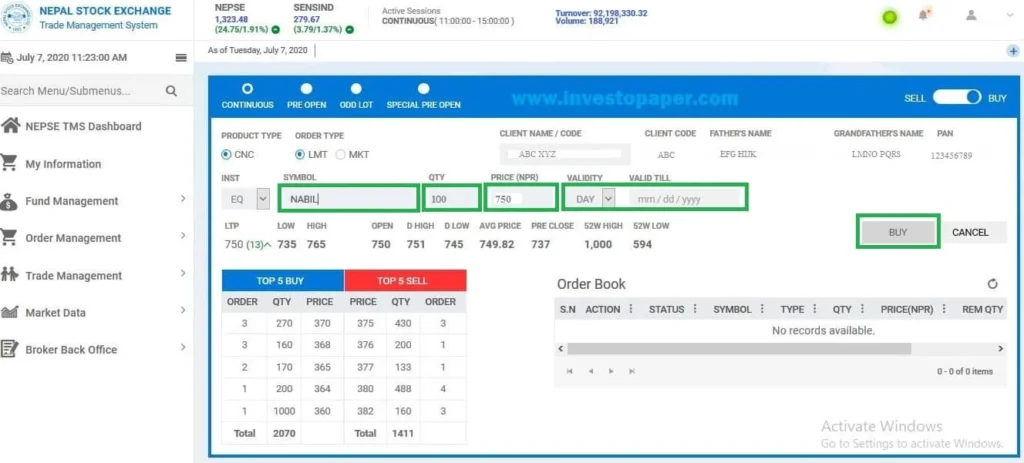Go to last page of Order Book
The height and width of the screenshot is (463, 1024).
coord(632,371)
